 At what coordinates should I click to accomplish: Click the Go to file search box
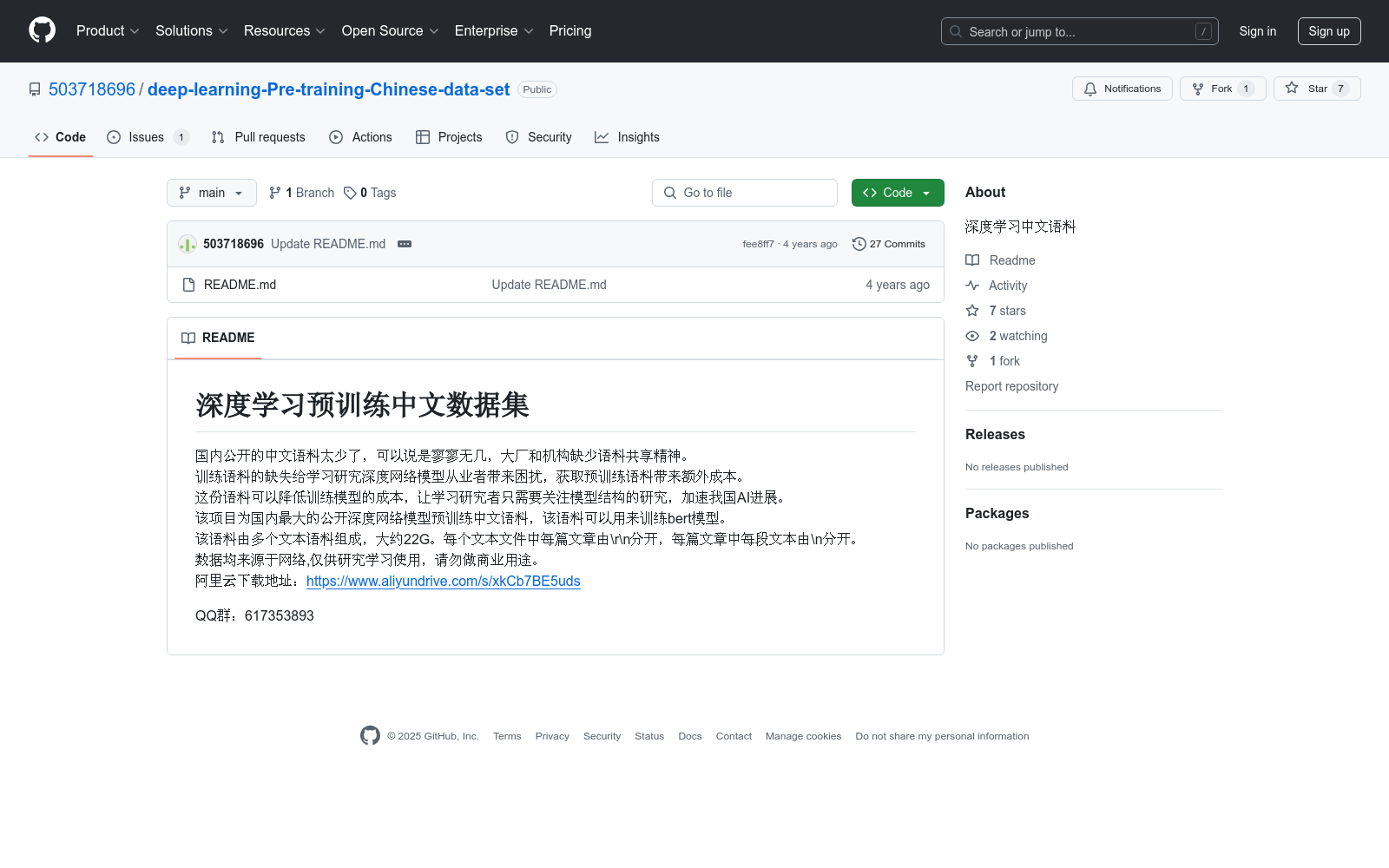[745, 193]
